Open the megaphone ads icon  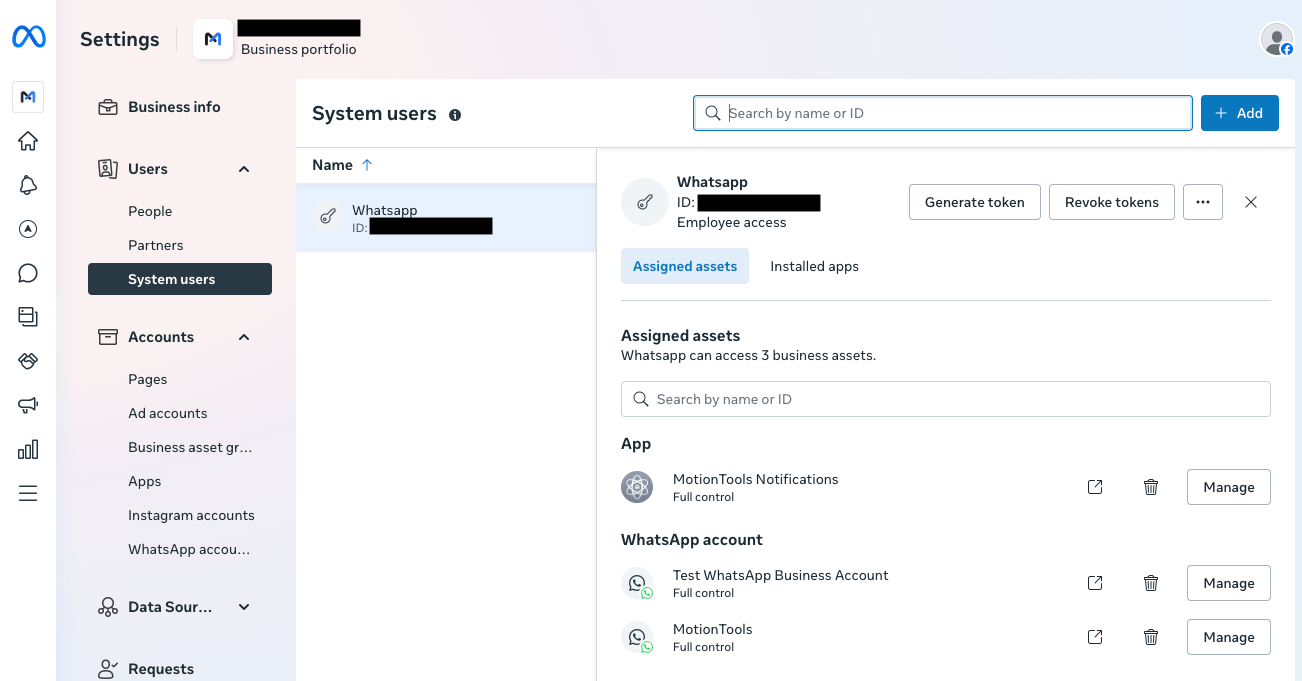click(28, 405)
